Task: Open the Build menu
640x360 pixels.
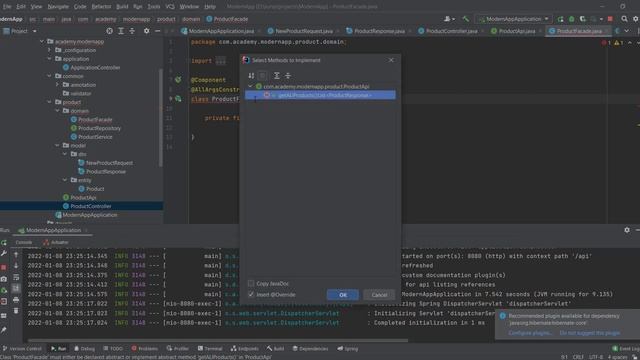Action: [122, 7]
